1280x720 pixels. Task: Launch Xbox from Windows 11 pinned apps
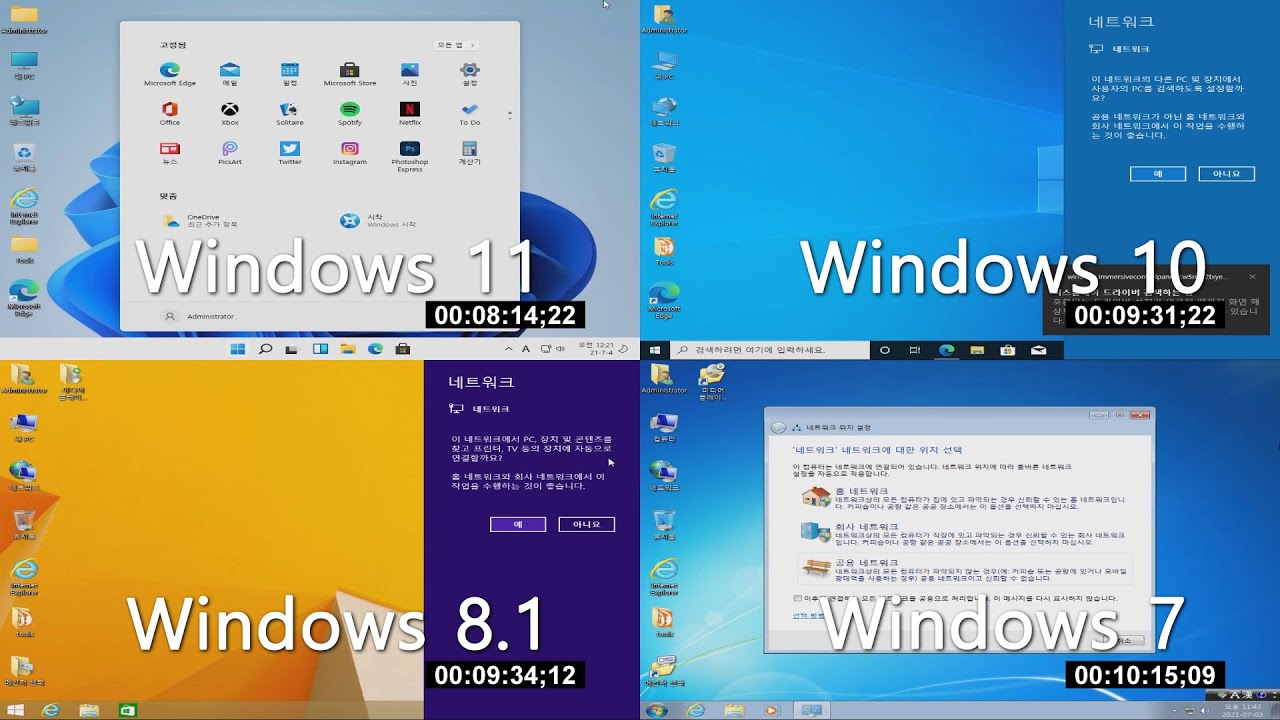(x=230, y=114)
